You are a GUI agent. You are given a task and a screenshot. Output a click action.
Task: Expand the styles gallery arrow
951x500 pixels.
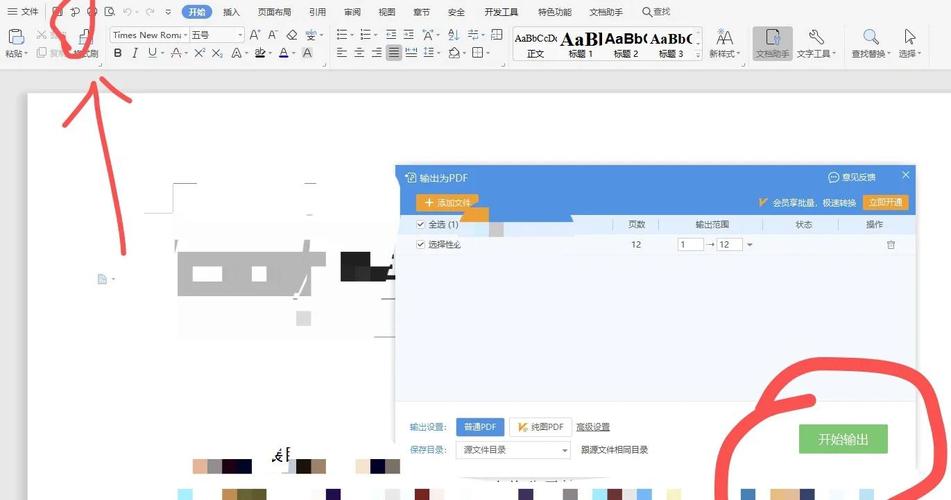698,55
